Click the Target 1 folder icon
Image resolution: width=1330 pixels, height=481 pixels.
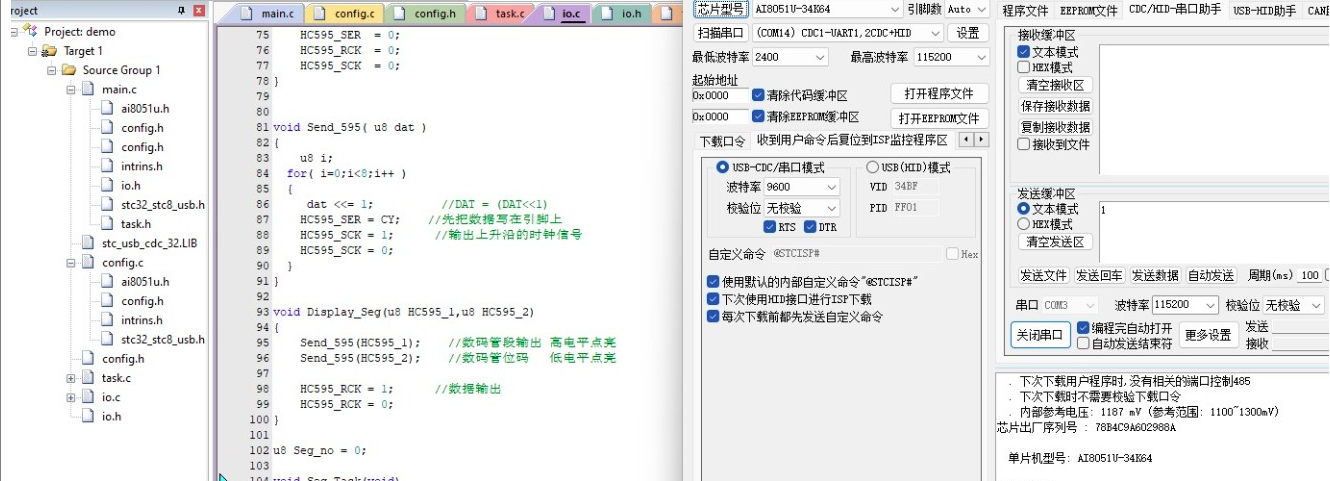point(51,51)
